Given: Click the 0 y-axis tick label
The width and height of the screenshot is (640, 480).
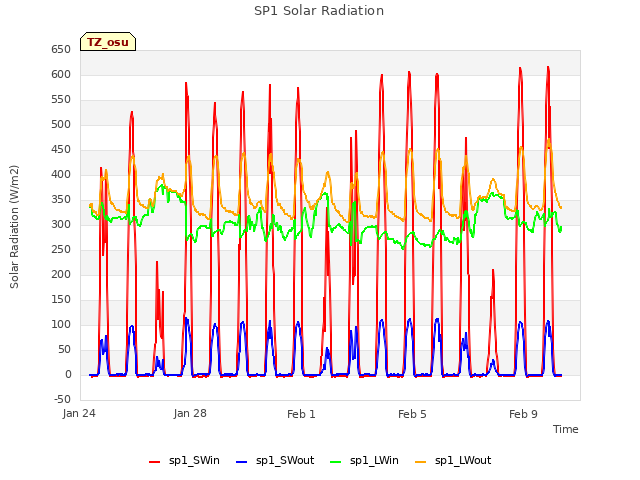Looking at the screenshot, I should 68,374.
